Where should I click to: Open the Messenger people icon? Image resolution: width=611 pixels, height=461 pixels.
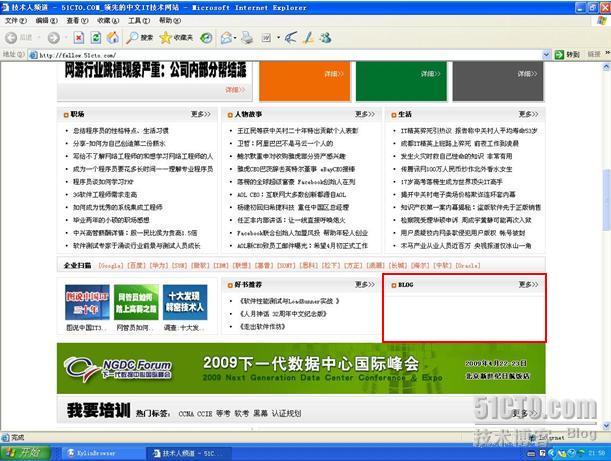click(x=325, y=38)
